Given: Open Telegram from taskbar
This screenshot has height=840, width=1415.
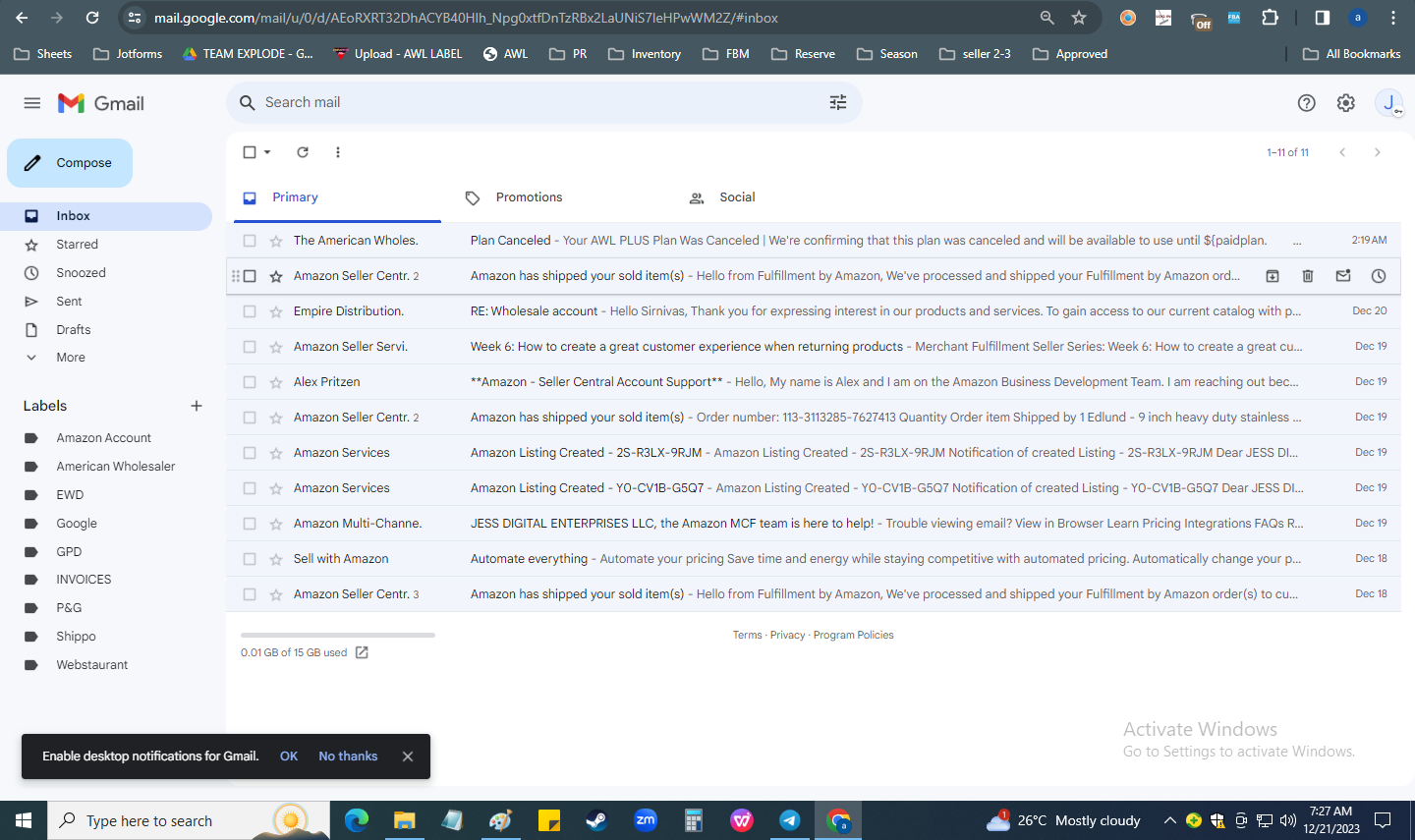Looking at the screenshot, I should pyautogui.click(x=790, y=820).
